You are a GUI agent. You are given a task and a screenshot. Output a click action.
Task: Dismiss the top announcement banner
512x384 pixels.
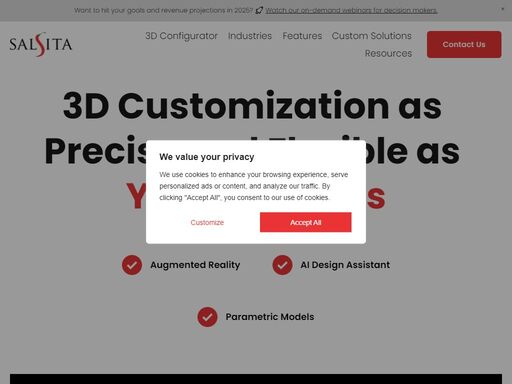(x=502, y=9)
